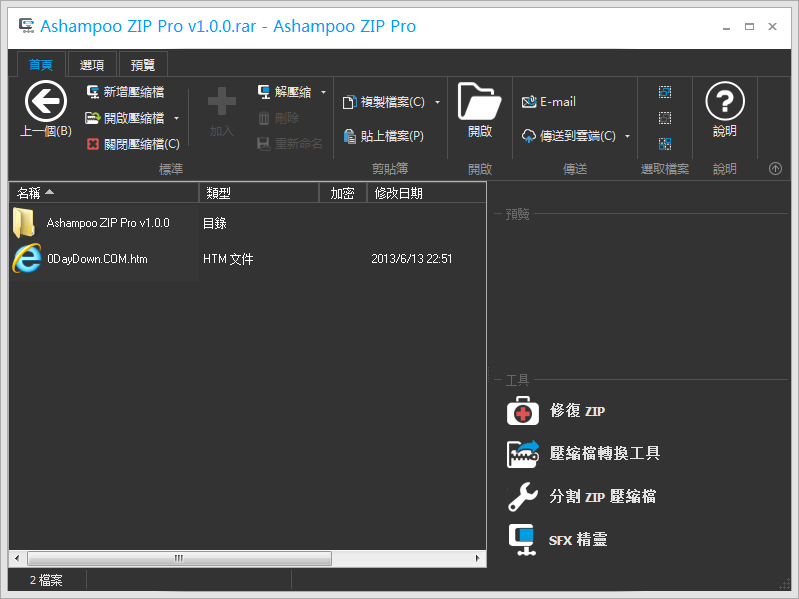Click the deselect-all files icon
The image size is (799, 599).
(665, 118)
